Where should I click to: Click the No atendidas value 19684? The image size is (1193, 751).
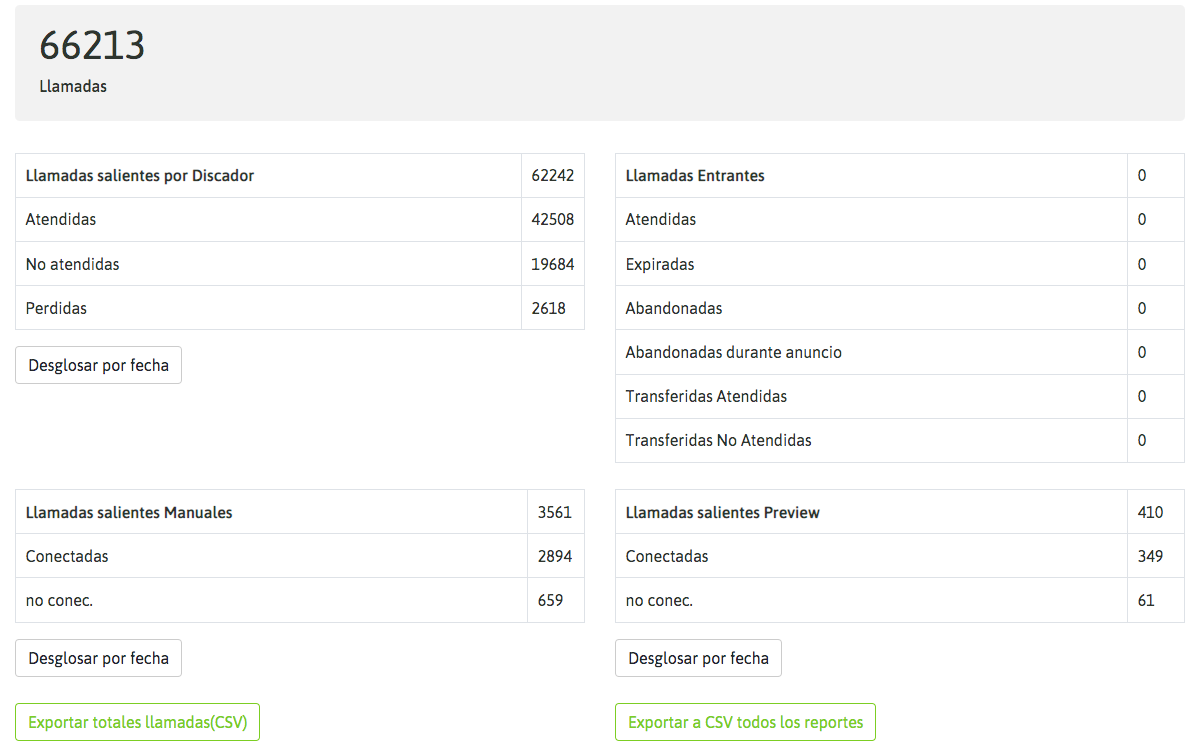pos(552,264)
